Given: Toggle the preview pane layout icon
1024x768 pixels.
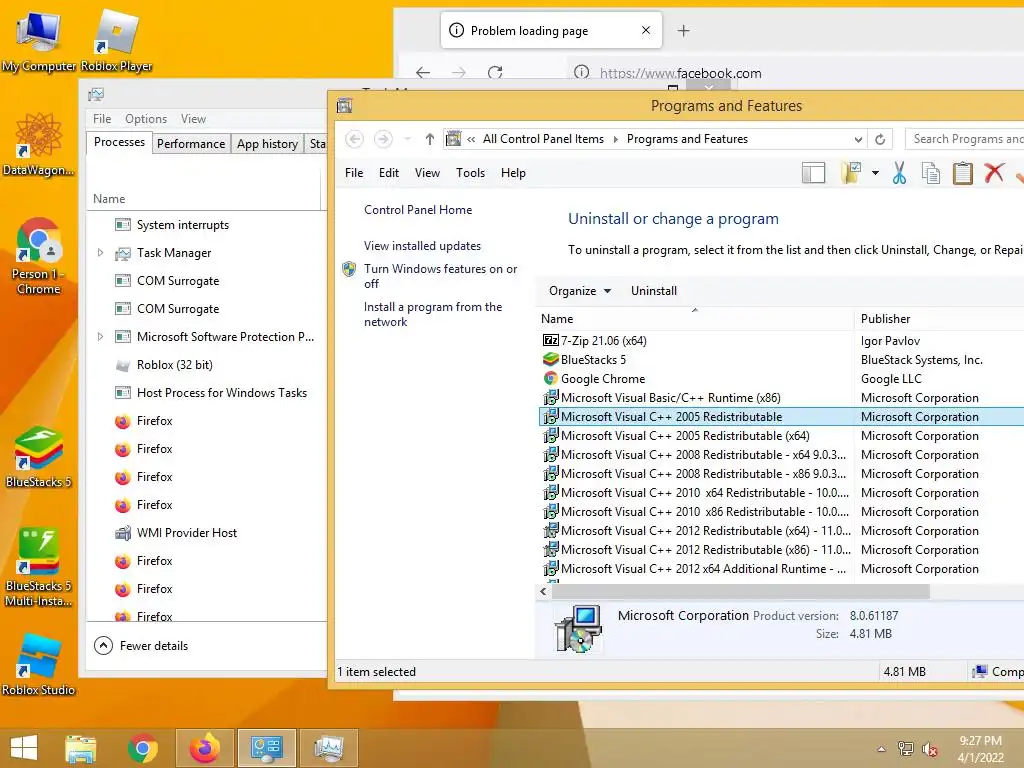Looking at the screenshot, I should (813, 173).
